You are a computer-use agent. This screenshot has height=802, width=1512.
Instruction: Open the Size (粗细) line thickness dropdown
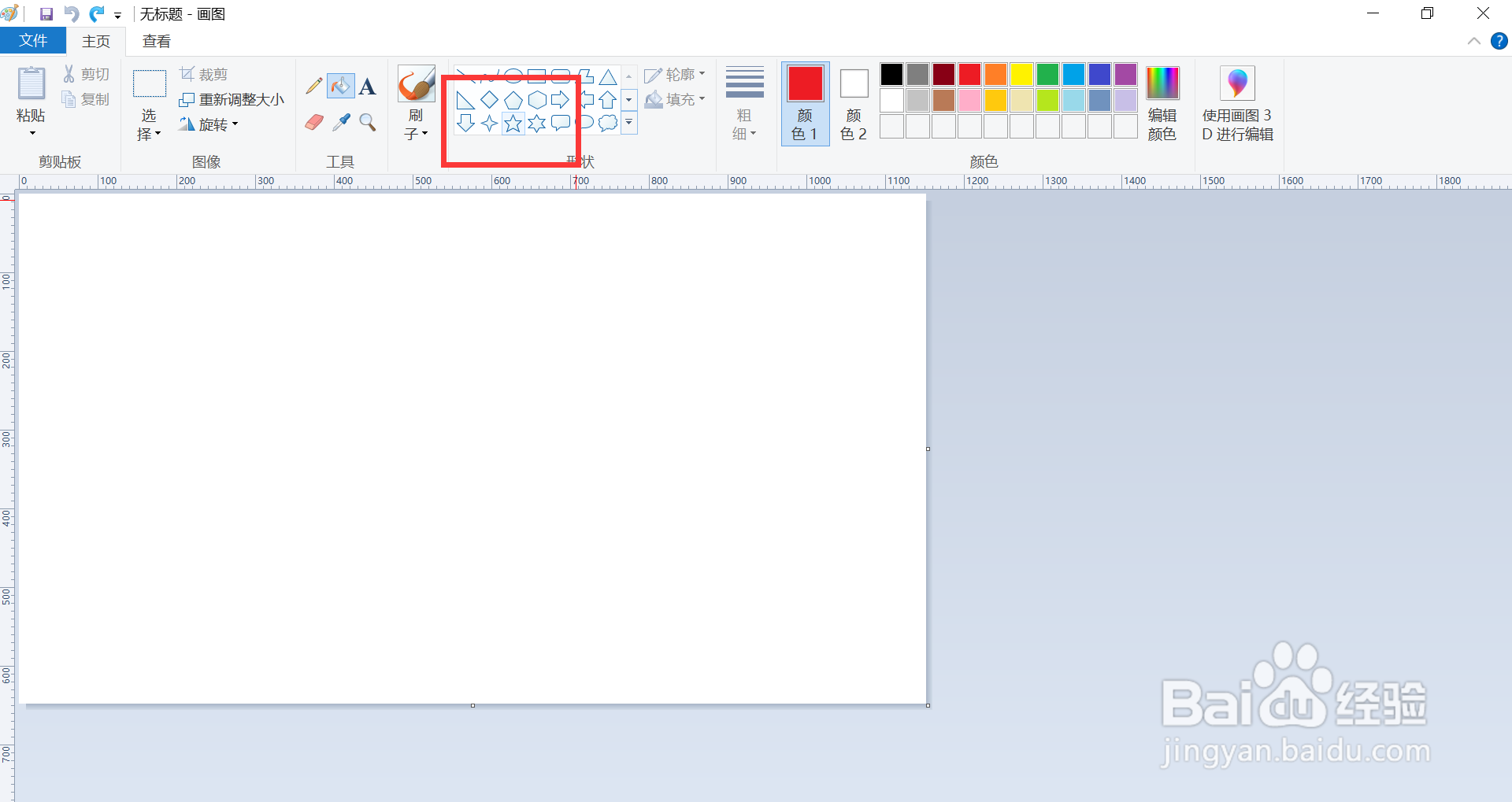(744, 104)
